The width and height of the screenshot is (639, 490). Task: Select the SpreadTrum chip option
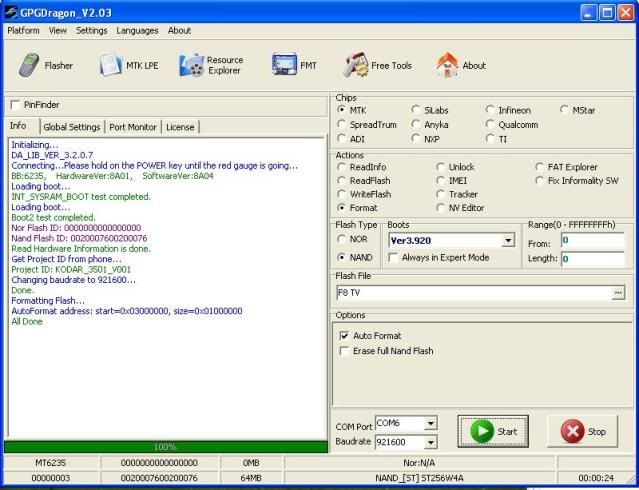pos(342,124)
